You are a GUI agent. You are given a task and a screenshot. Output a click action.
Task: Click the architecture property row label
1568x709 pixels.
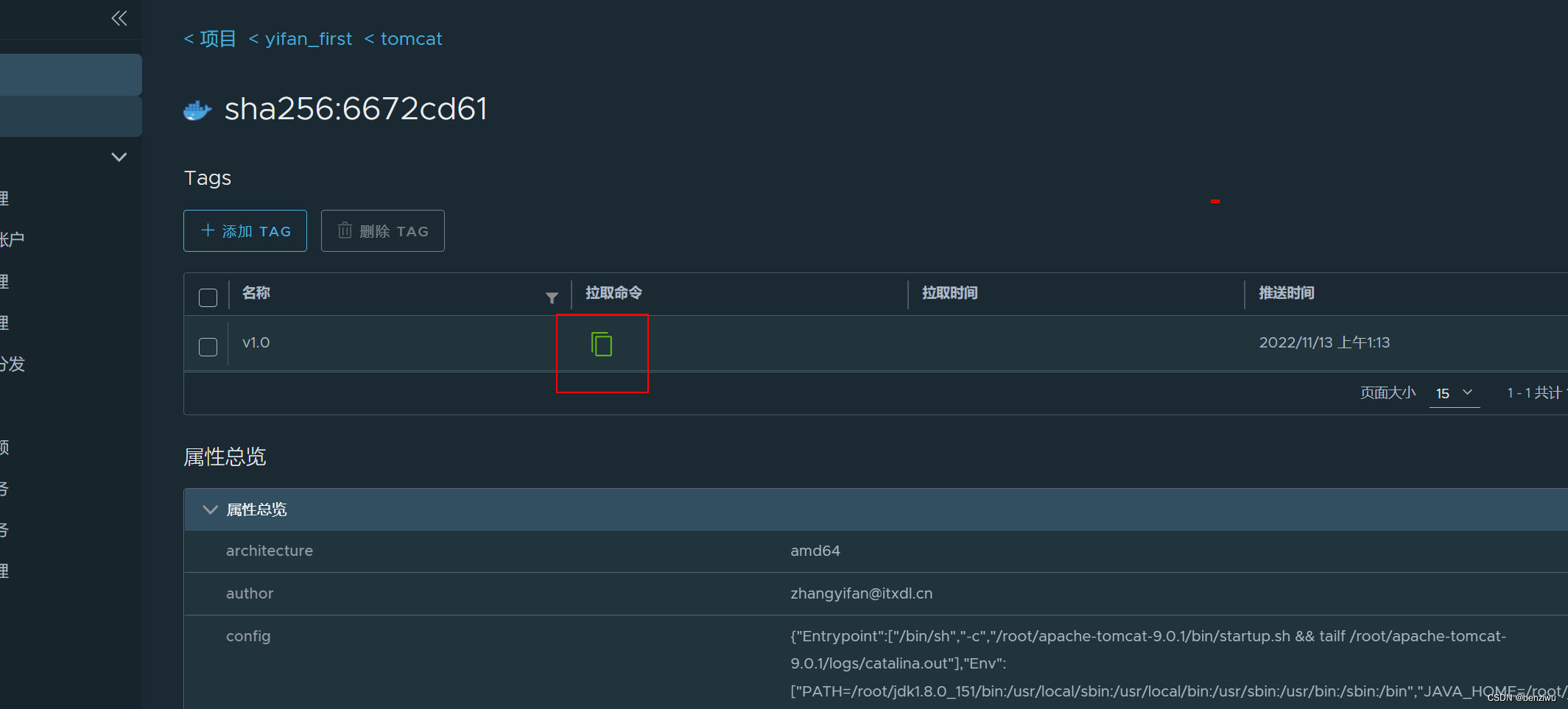270,551
